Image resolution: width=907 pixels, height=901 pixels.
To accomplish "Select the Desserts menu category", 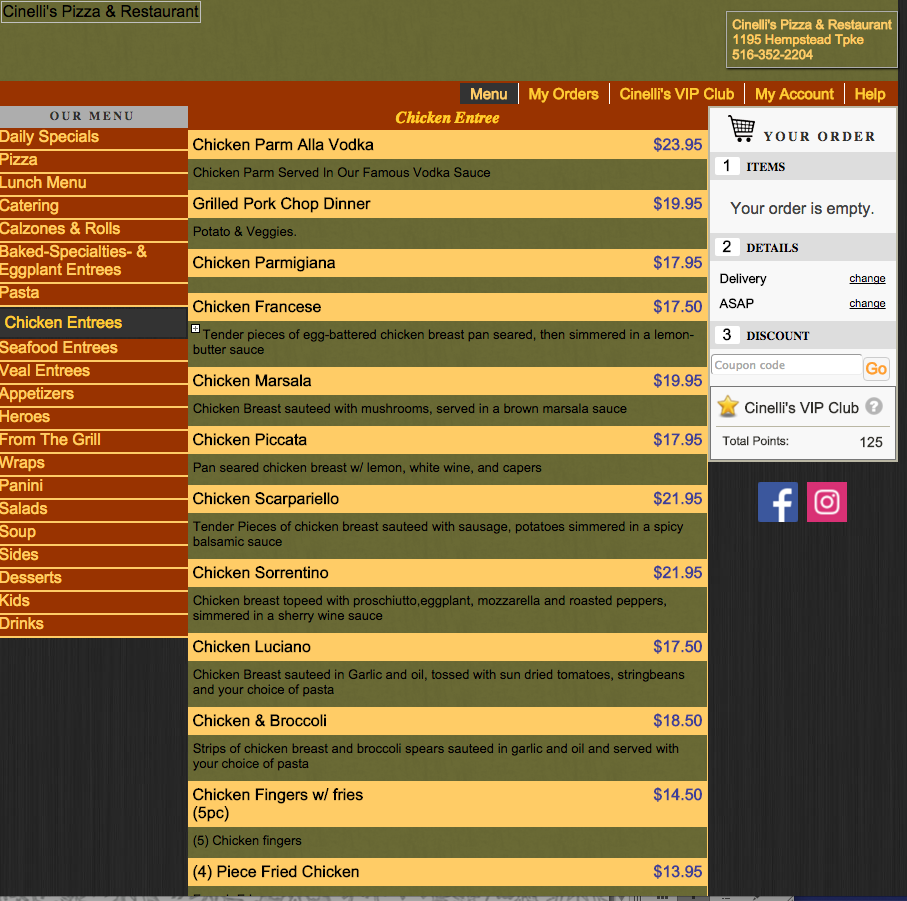I will click(31, 578).
